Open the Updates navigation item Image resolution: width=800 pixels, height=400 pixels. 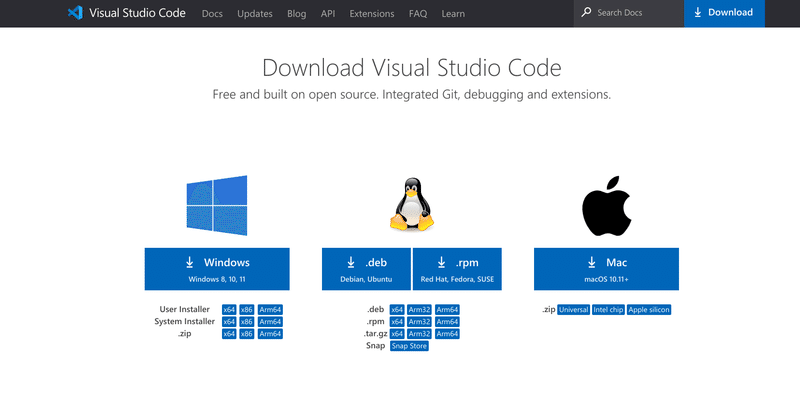(255, 14)
